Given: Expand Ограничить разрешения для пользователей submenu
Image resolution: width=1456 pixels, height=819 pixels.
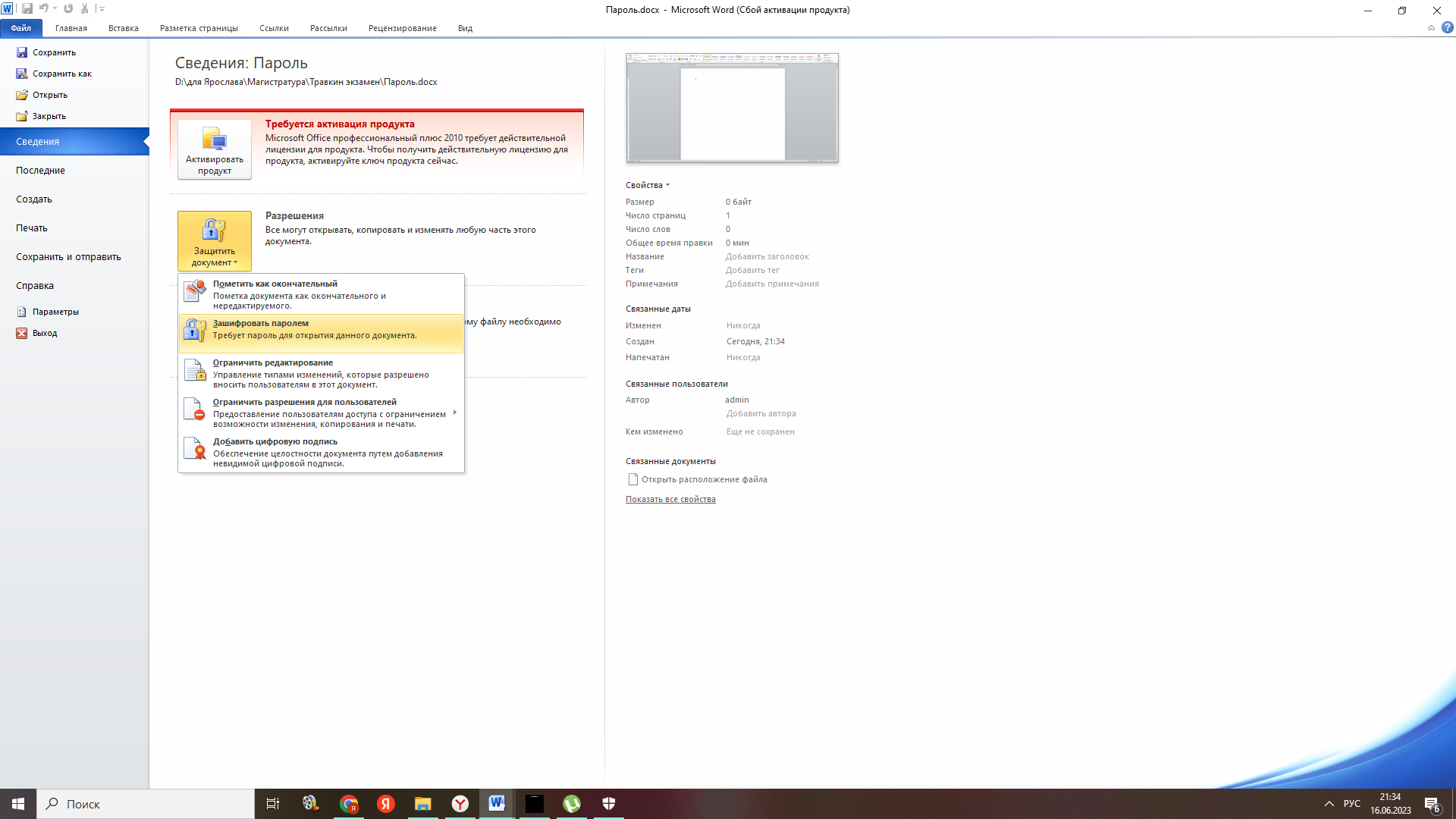Looking at the screenshot, I should pyautogui.click(x=321, y=413).
